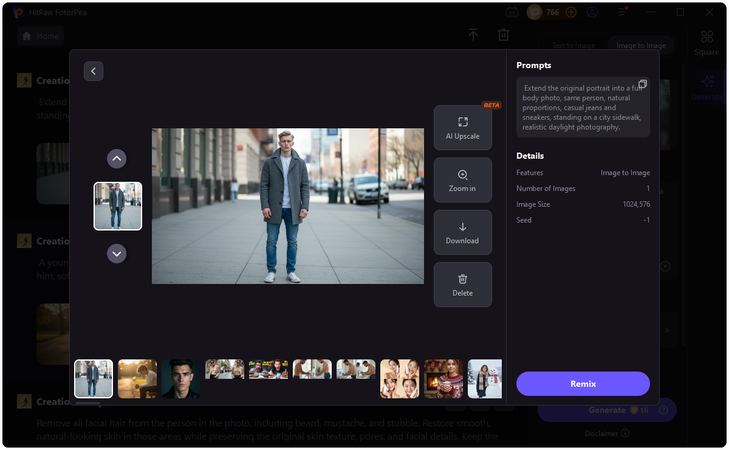
Task: Copy the prompt text using copy icon
Action: (x=642, y=84)
